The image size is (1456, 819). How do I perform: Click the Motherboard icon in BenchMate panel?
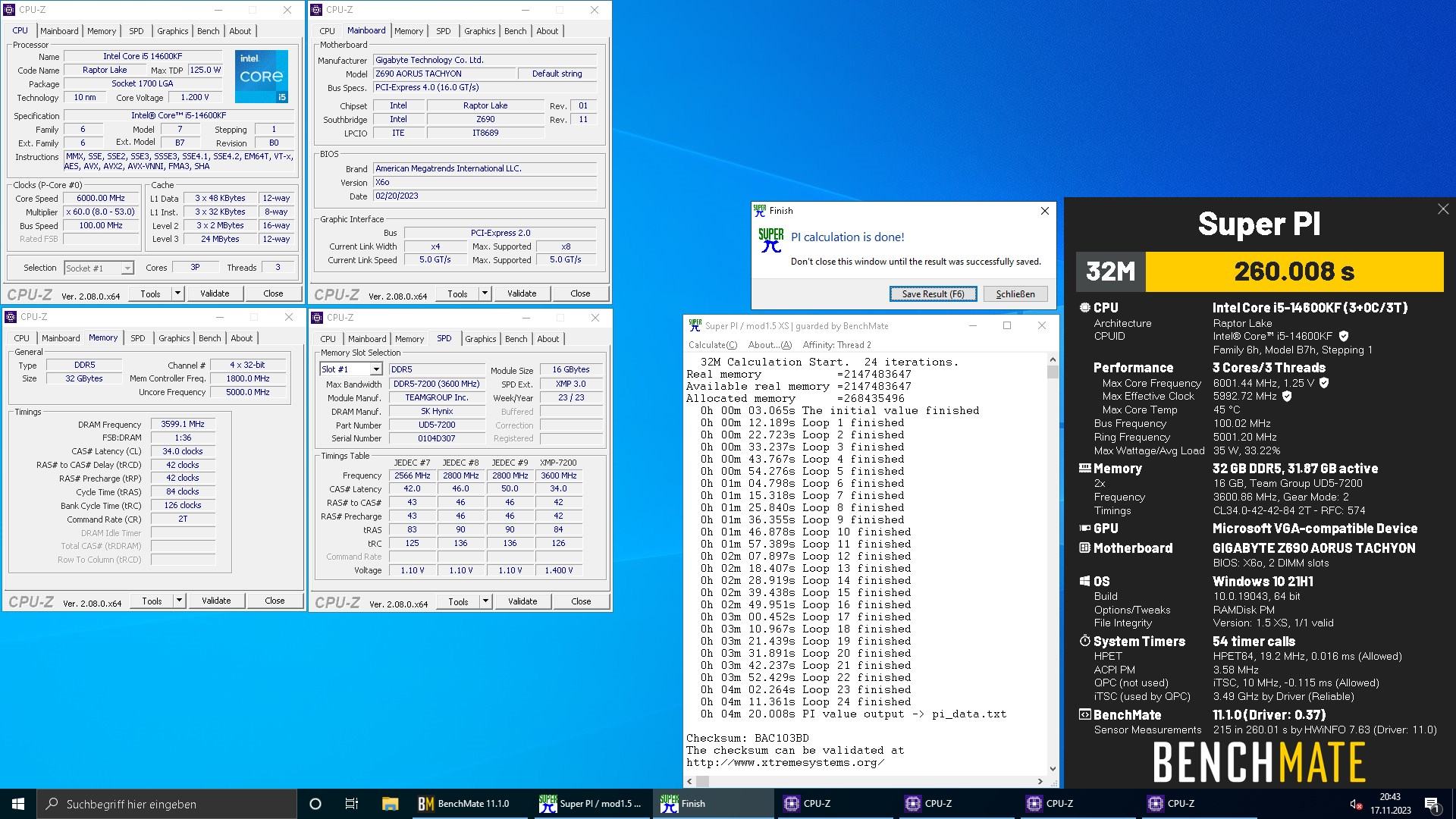(1084, 548)
